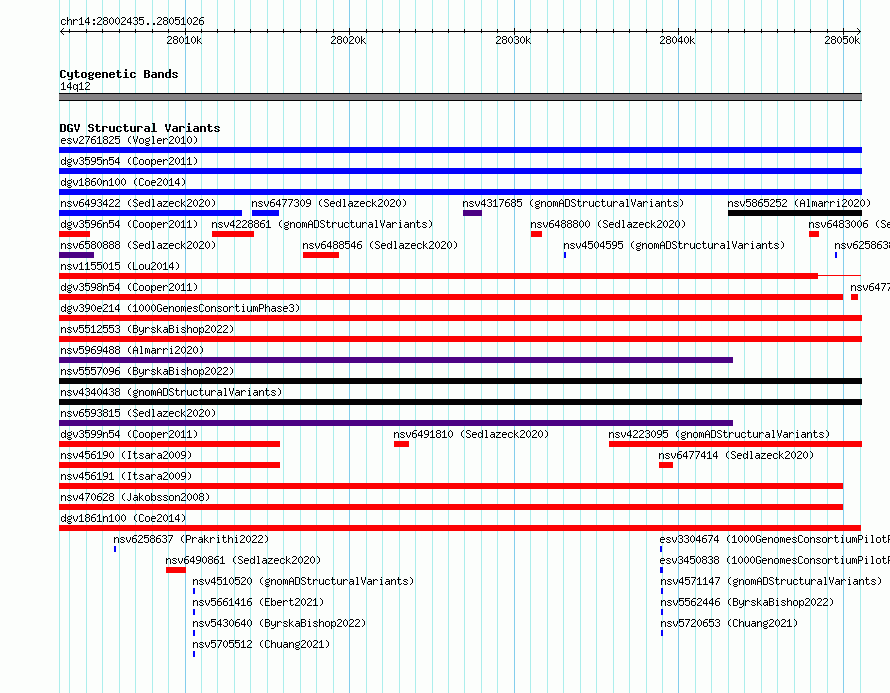Open nsv5557096 (ByrskaBishop2022) variant
890x693 pixels.
click(147, 371)
